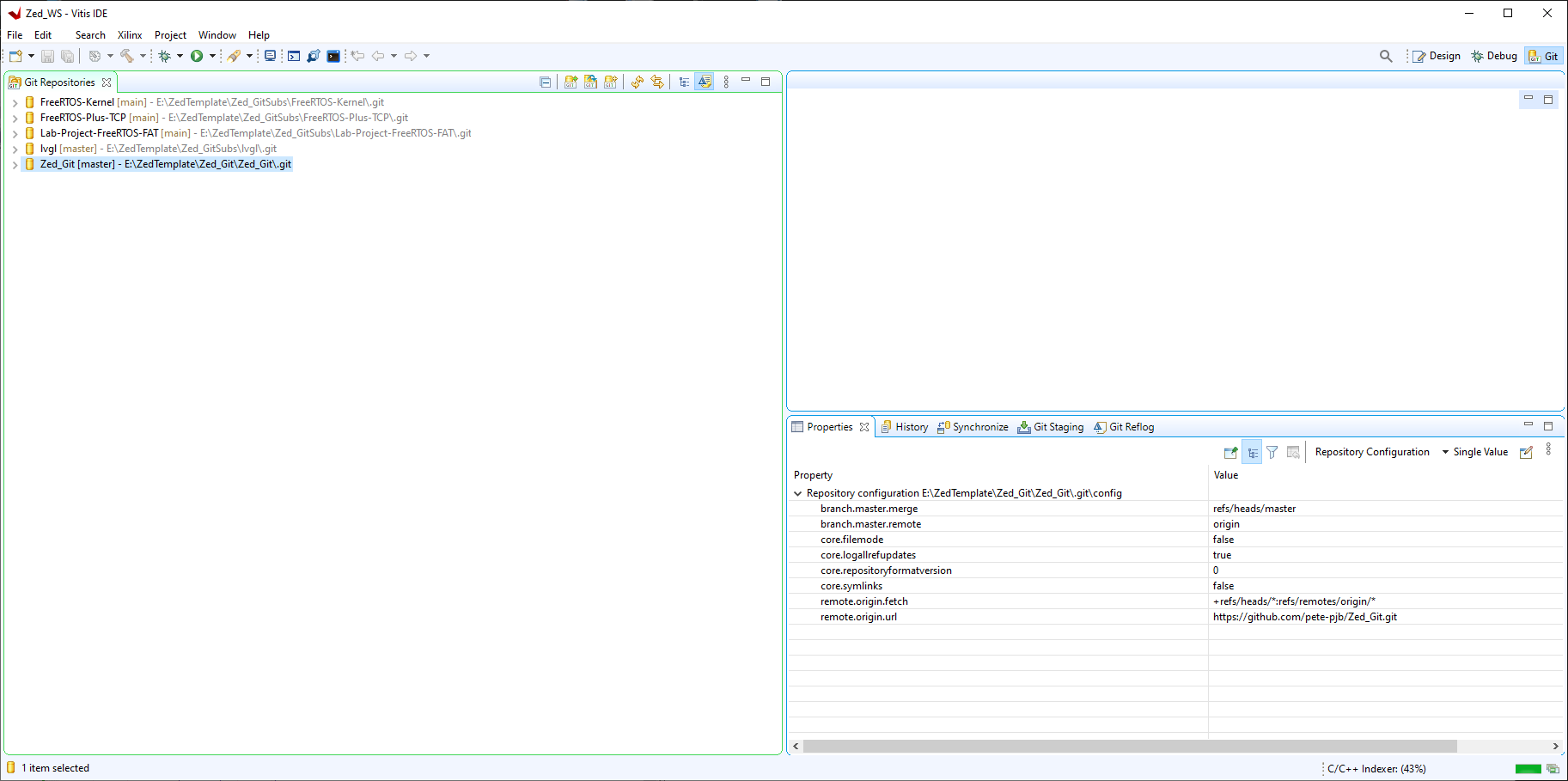Click the green bug Debug icon
Image resolution: width=1568 pixels, height=781 pixels.
click(x=164, y=56)
